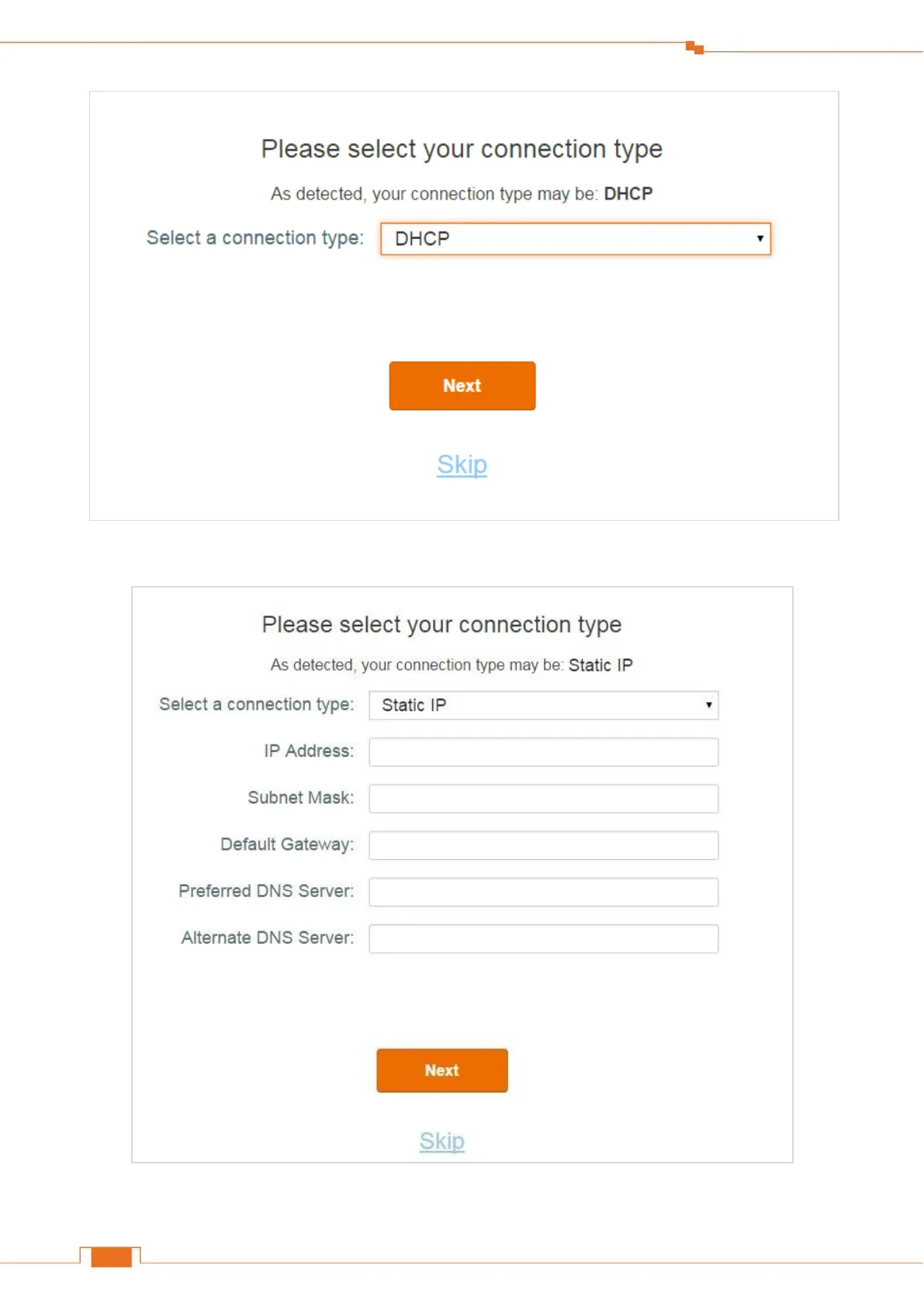
Task: Click into the Subnet Mask field
Action: pos(543,799)
